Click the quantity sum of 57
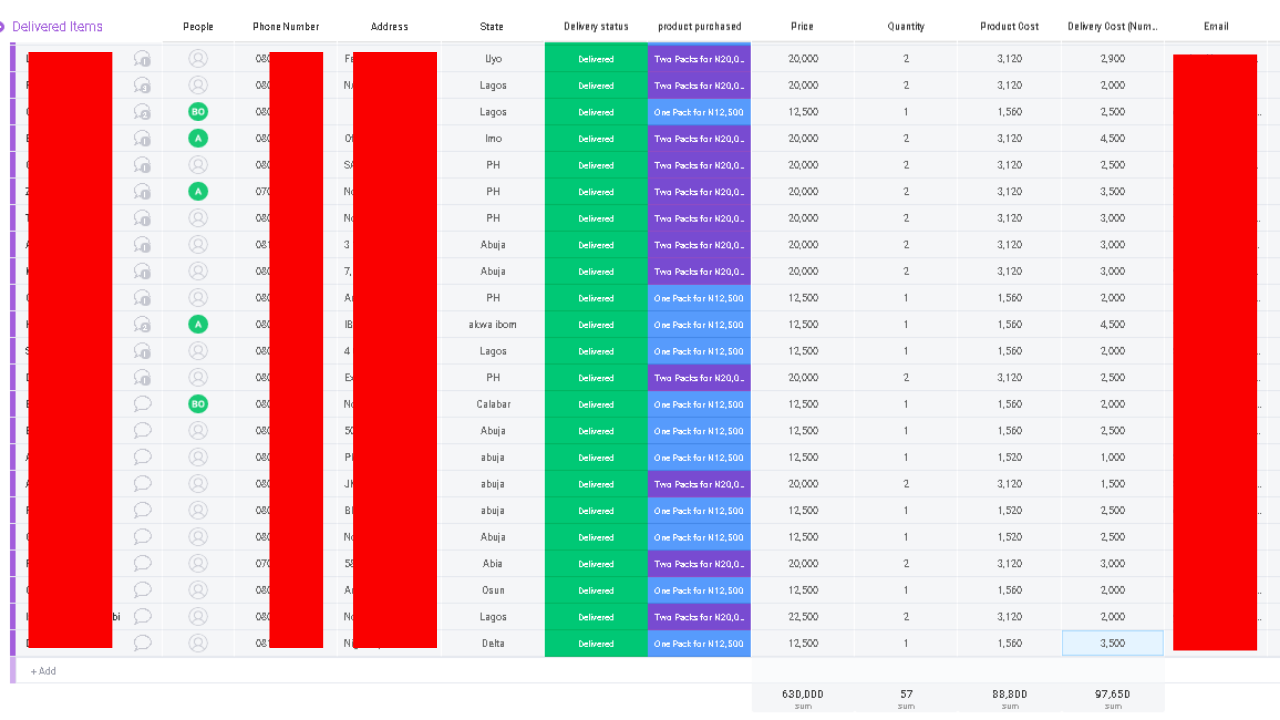This screenshot has width=1280, height=720. point(906,698)
